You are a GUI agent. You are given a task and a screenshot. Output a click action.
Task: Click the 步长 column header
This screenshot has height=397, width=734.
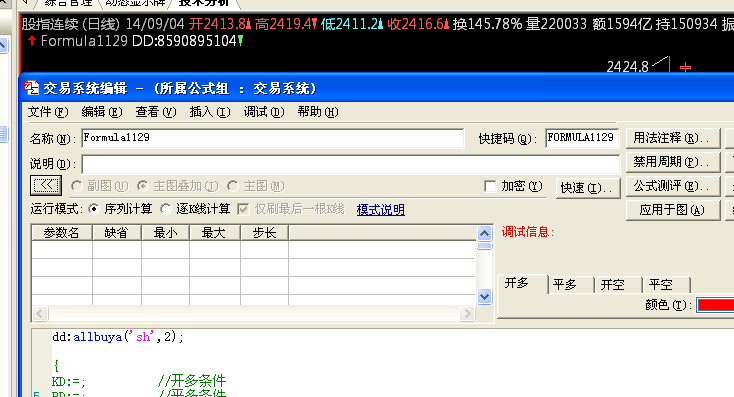click(264, 233)
